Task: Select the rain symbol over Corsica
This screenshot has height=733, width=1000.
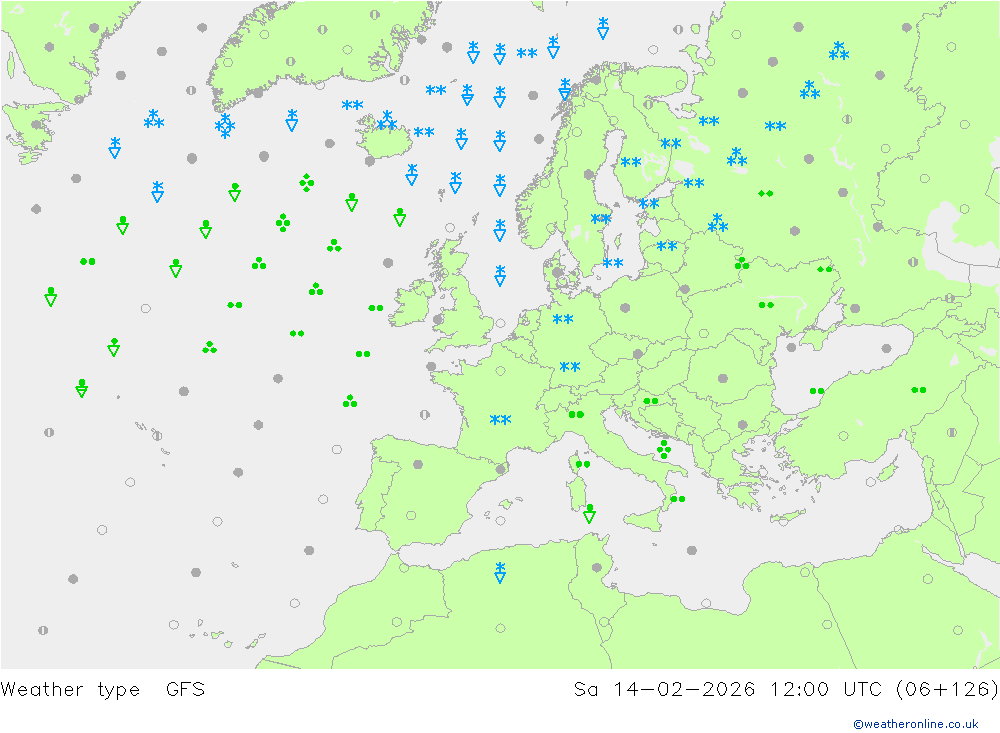Action: click(x=582, y=464)
